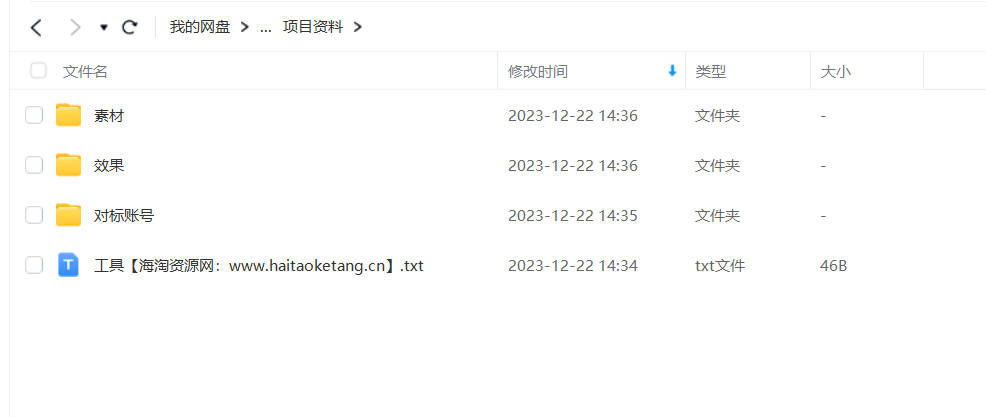Open the 素材 folder name
Image resolution: width=986 pixels, height=417 pixels.
[109, 116]
